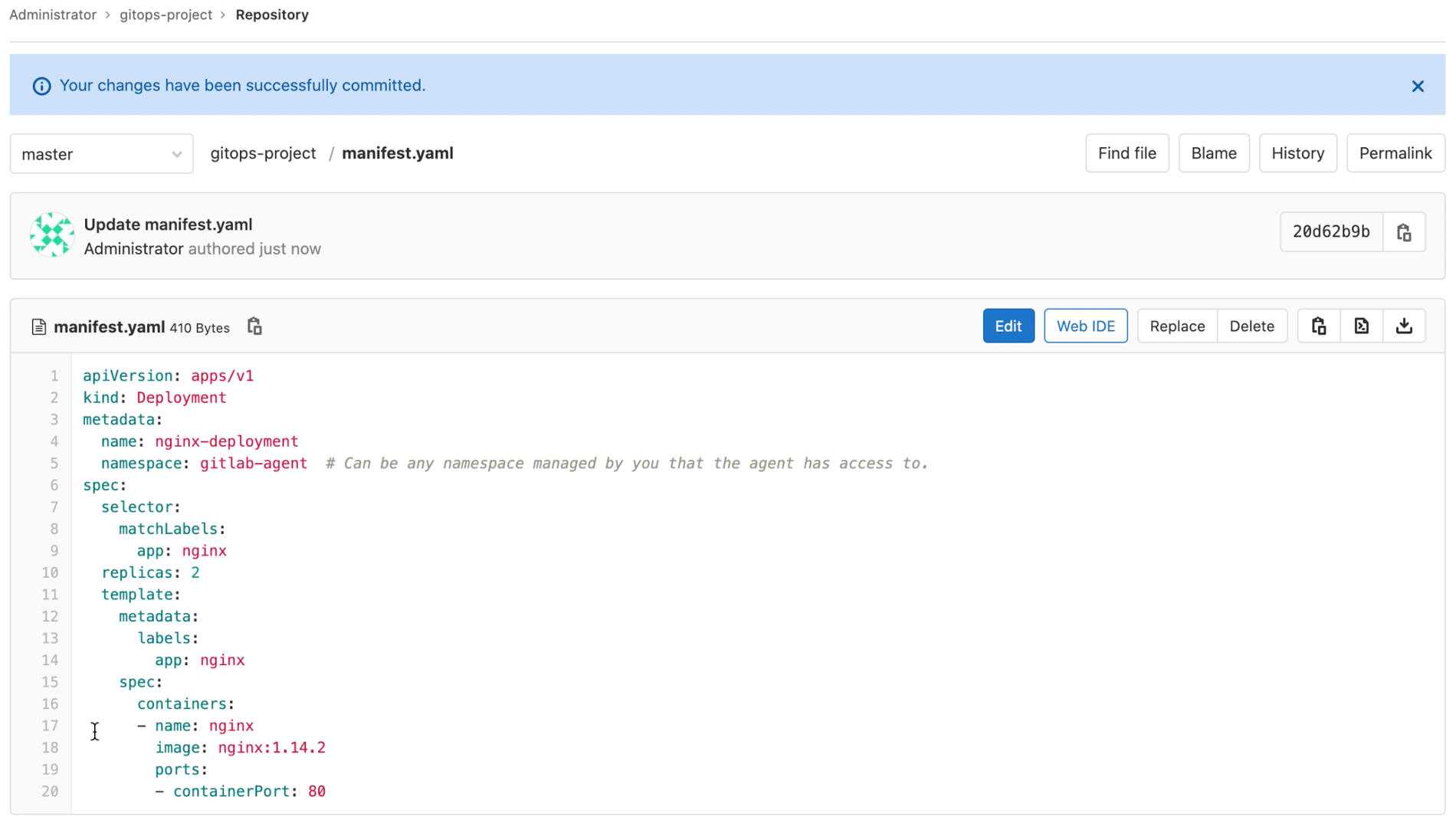
Task: Dismiss the commit success notification
Action: (x=1417, y=86)
